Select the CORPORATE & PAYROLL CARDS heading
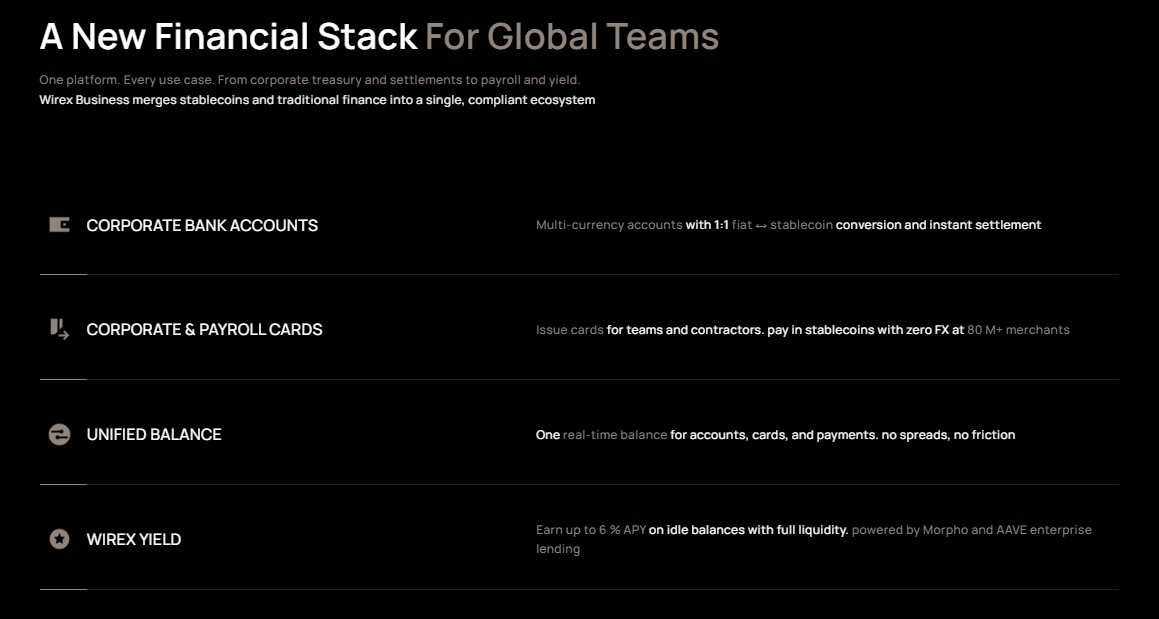 tap(204, 330)
